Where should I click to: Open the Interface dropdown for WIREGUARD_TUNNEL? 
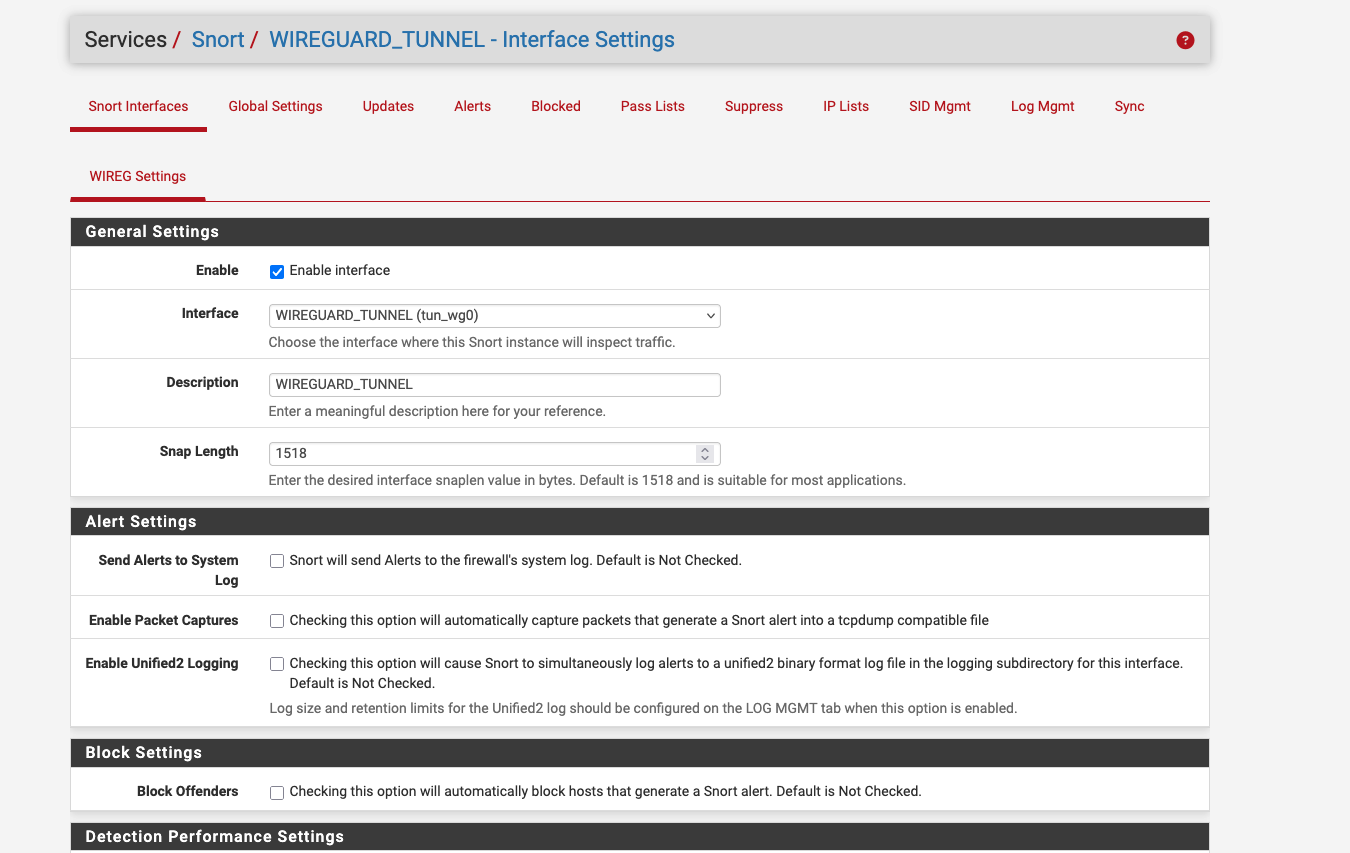[494, 316]
